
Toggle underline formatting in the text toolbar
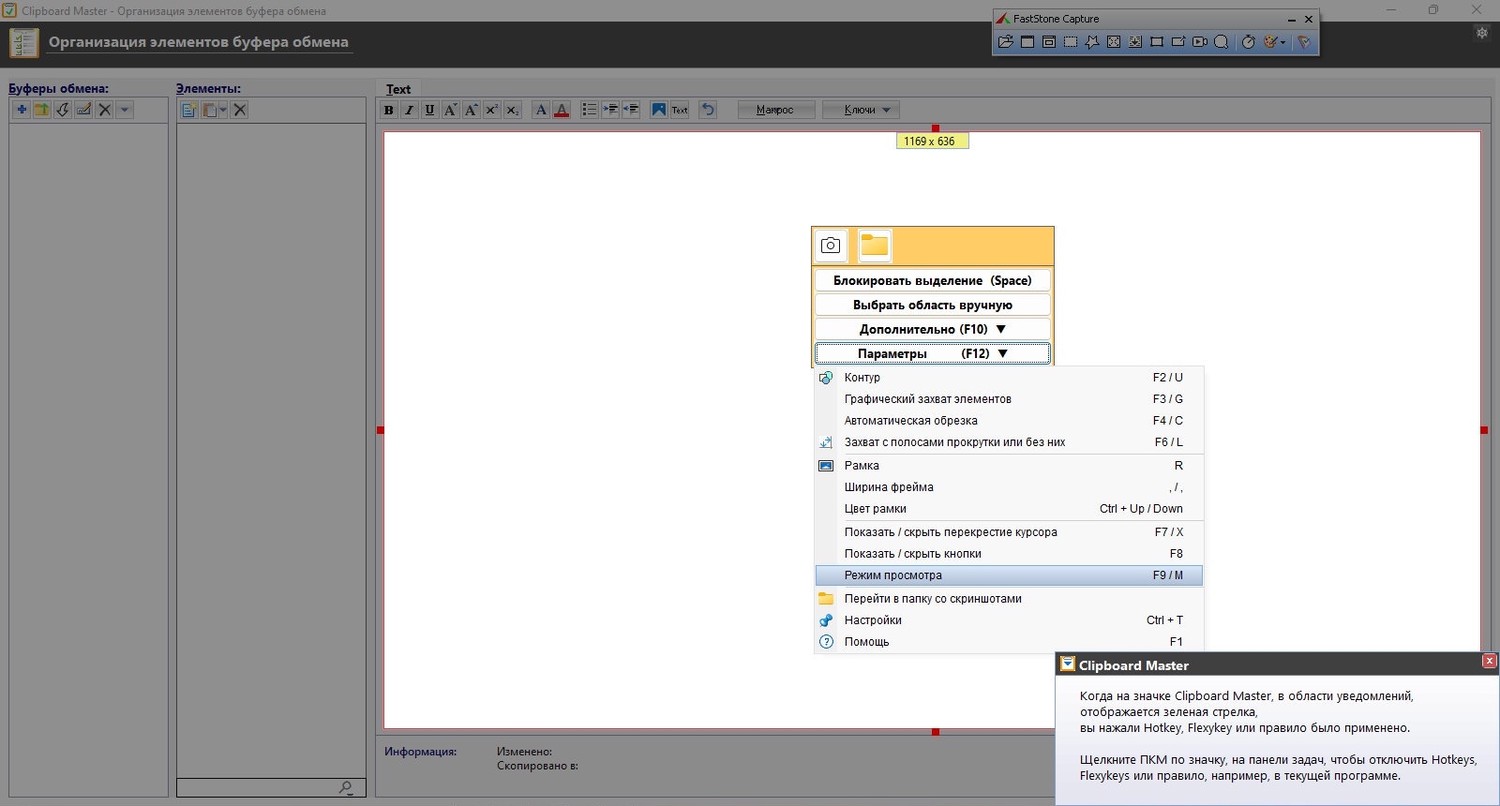pos(429,110)
